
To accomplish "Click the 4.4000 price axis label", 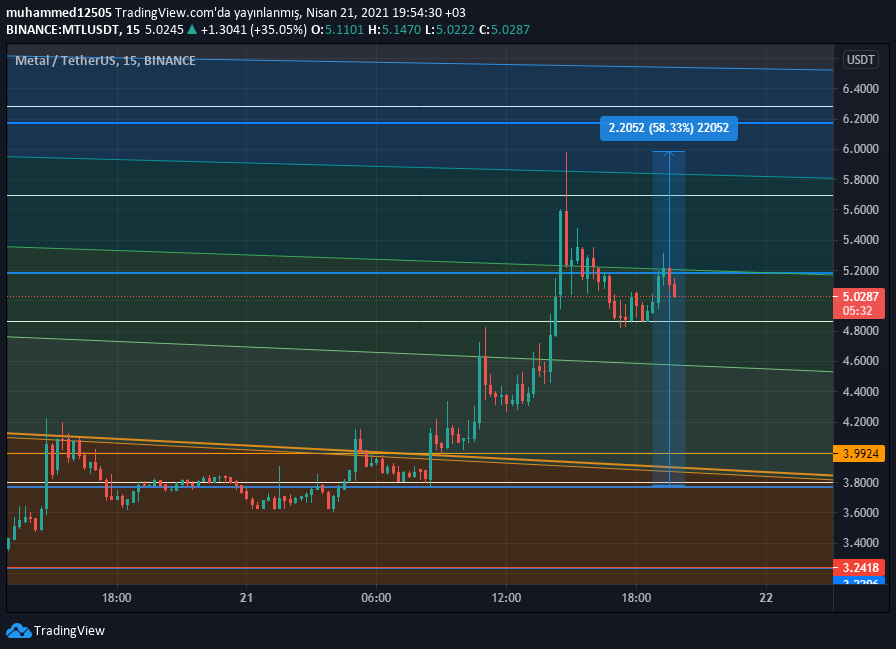I will click(x=860, y=391).
